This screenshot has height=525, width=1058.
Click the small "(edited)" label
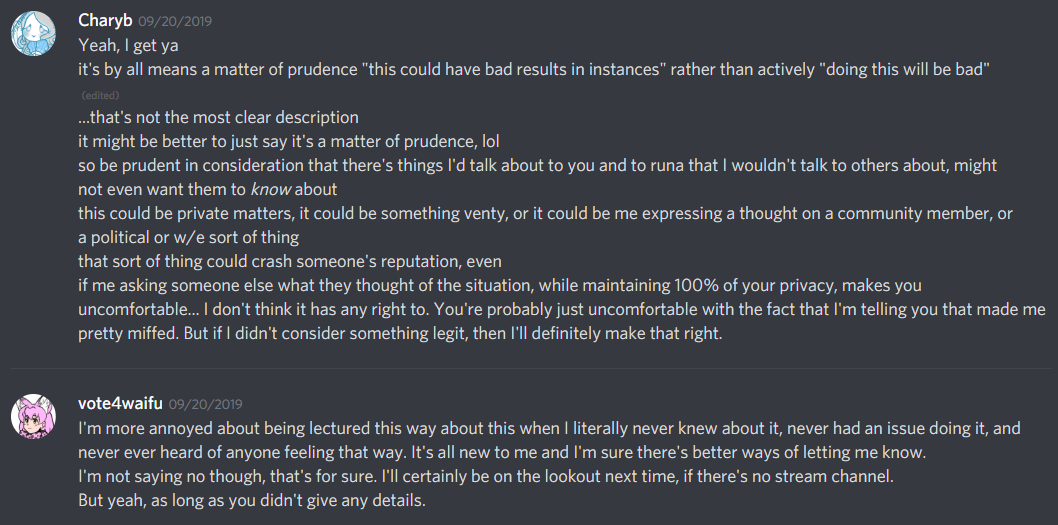tap(100, 96)
